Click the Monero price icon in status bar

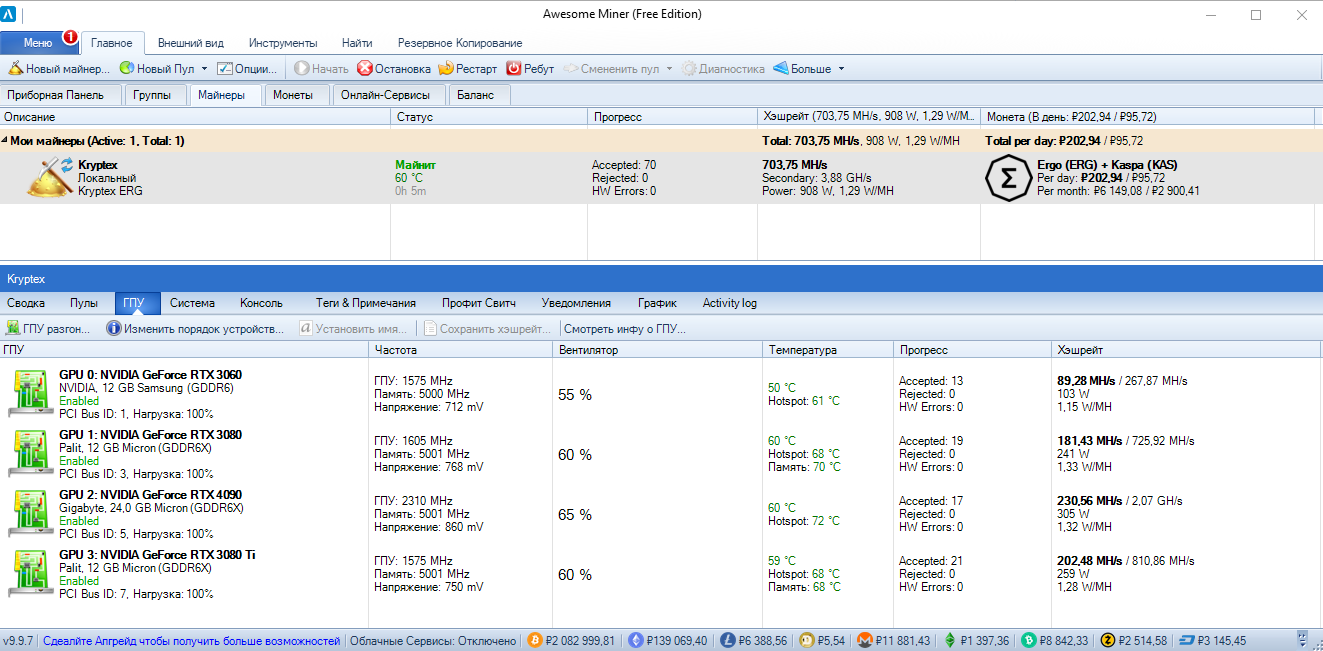tap(867, 640)
